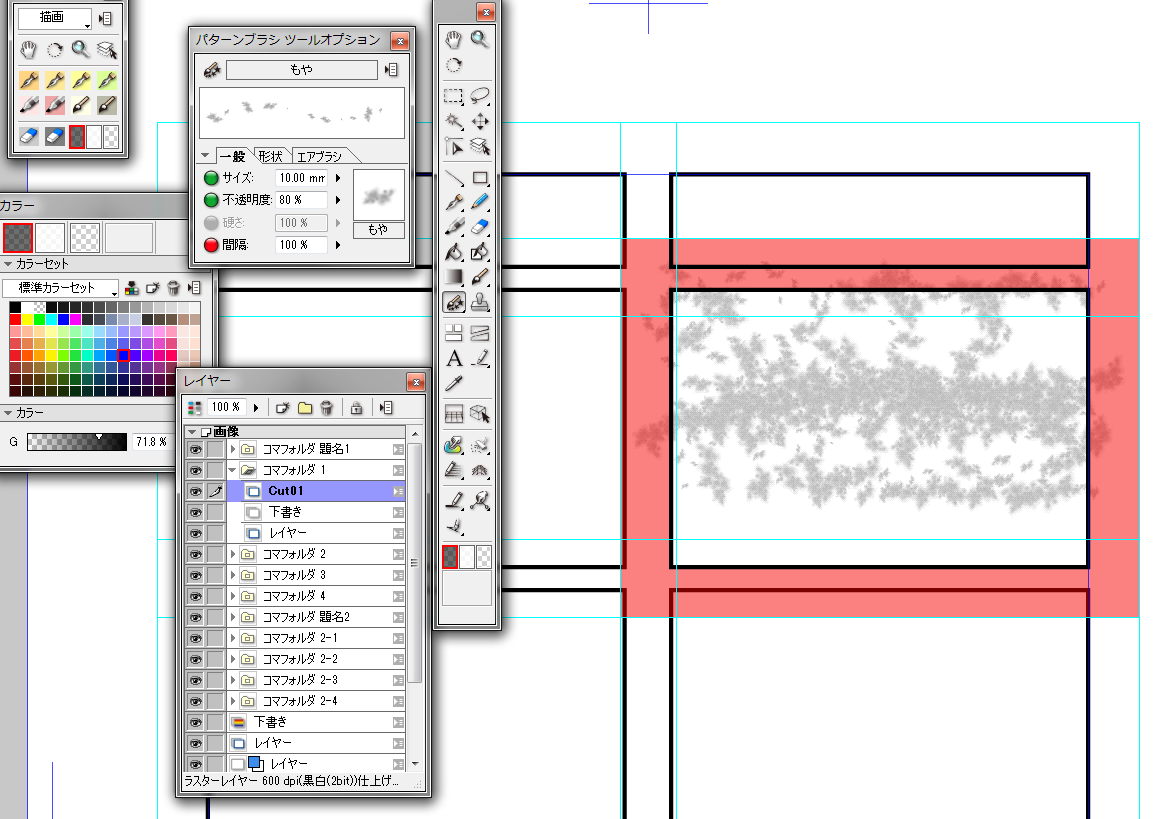Hide the Cut01 layer

pos(195,491)
